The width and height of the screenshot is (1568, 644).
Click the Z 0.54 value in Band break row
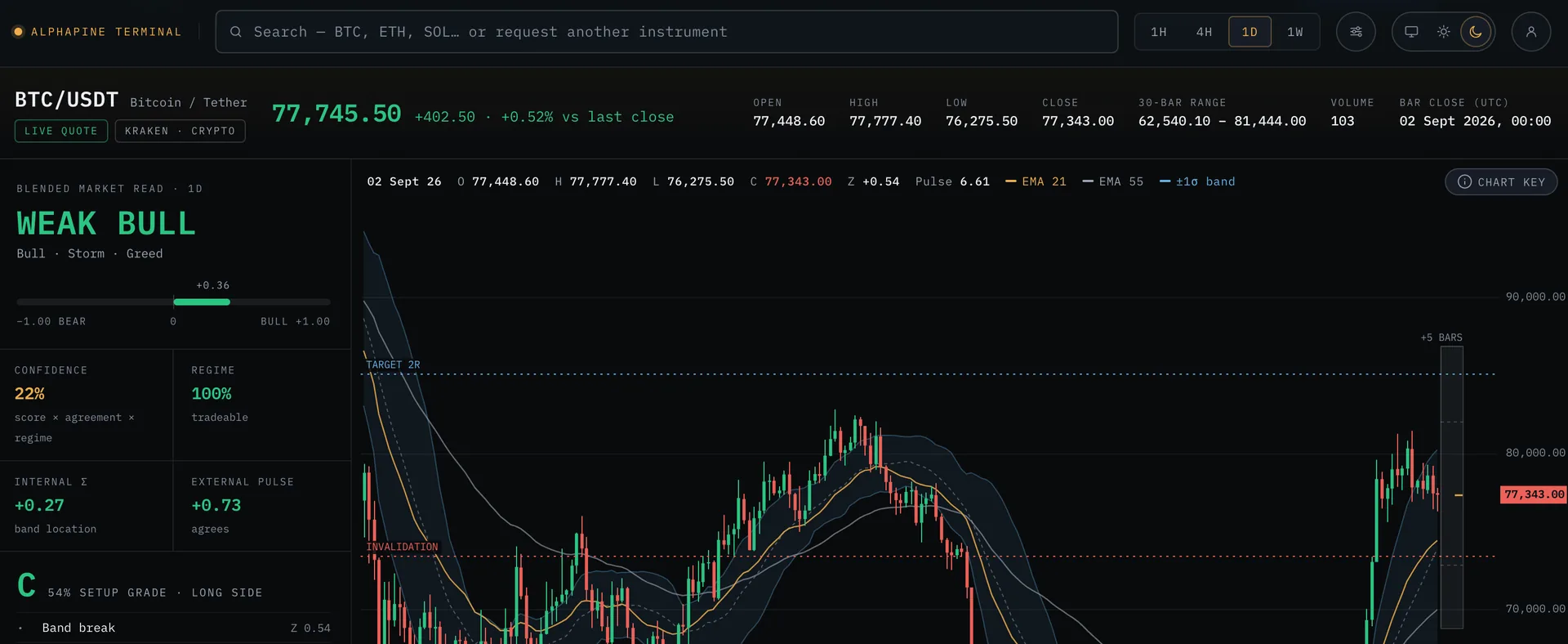(x=310, y=628)
